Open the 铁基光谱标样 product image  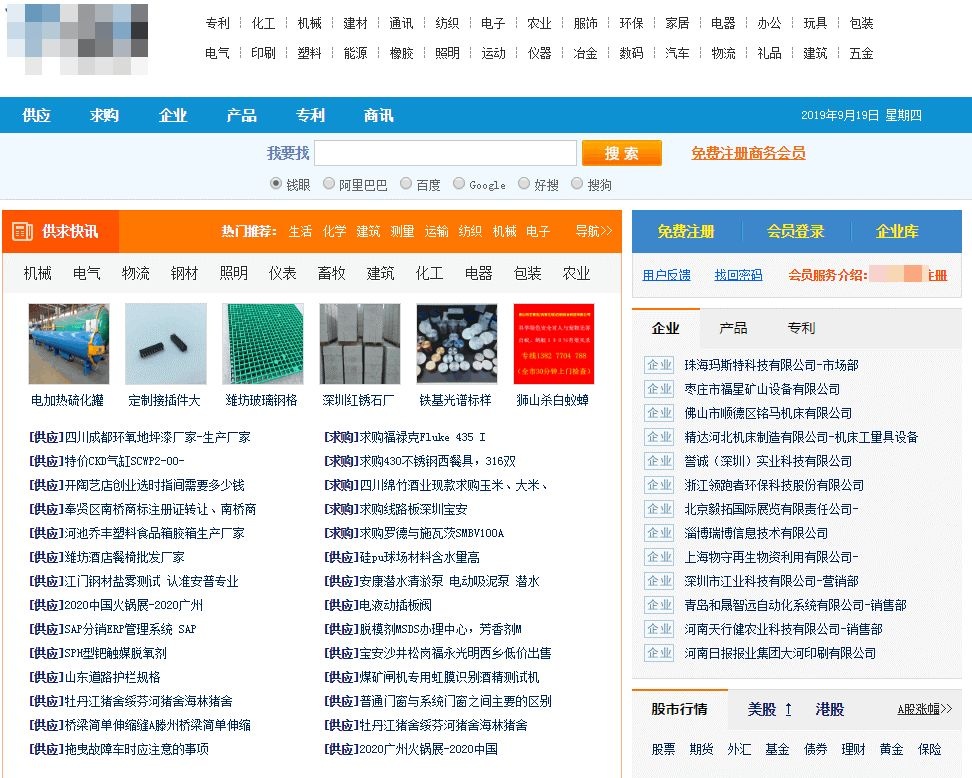tap(456, 344)
